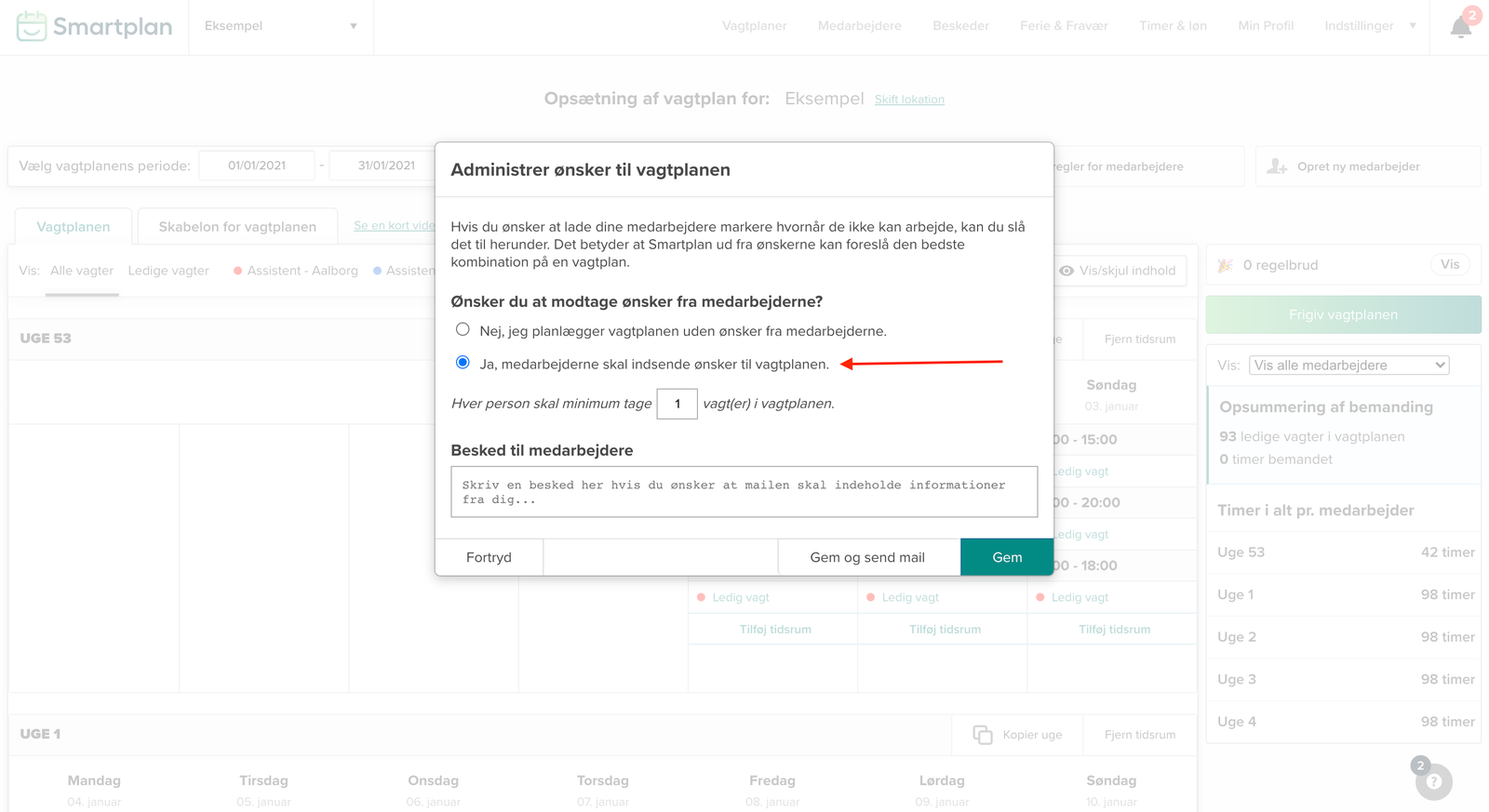
Task: Click the Kopier uge copy icon
Action: pyautogui.click(x=982, y=735)
